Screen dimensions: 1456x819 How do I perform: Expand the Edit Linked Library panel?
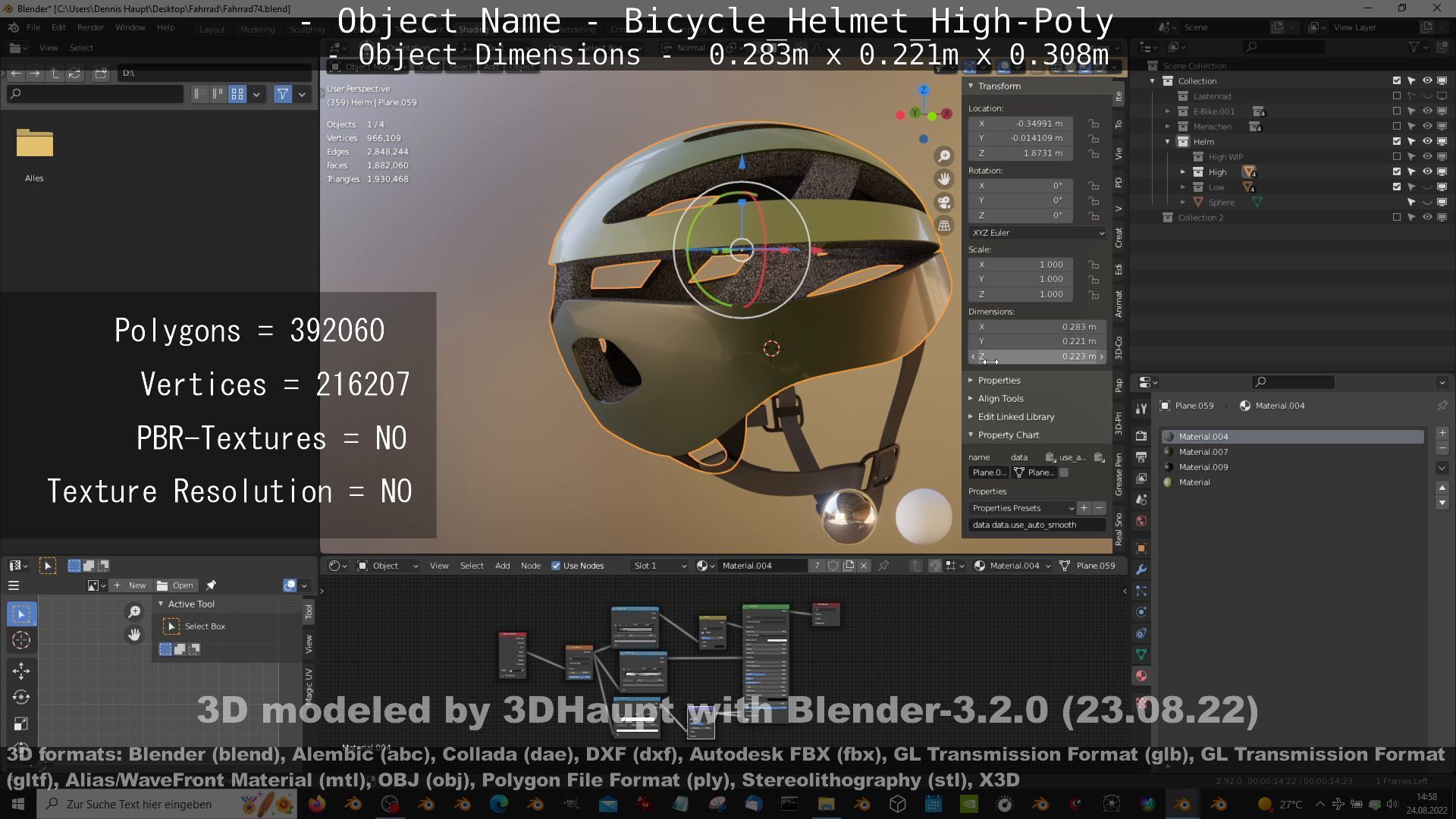pyautogui.click(x=1016, y=417)
